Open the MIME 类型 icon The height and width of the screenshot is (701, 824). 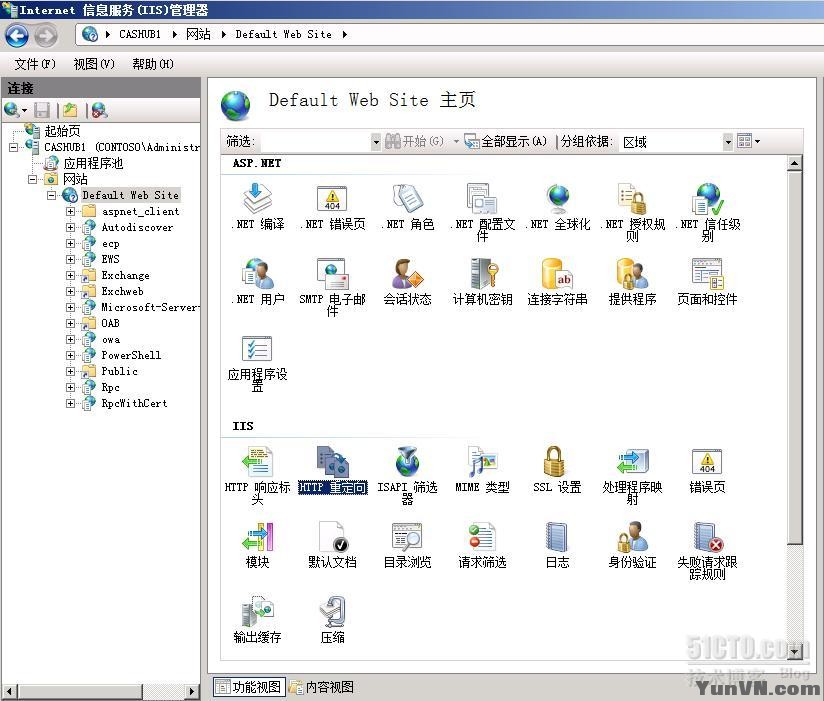point(482,470)
